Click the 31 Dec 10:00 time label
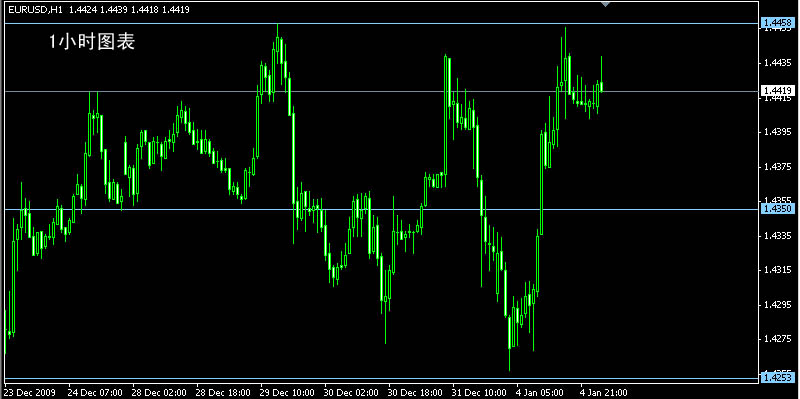Screen dimensions: 800x399 click(480, 393)
